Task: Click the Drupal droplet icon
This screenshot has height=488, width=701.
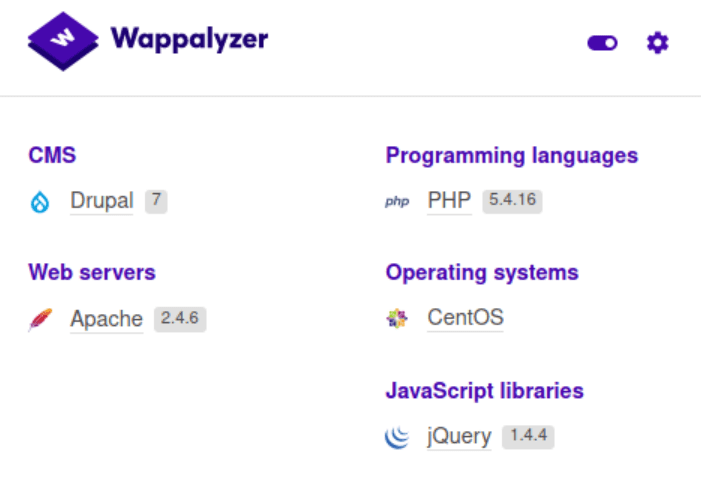Action: click(x=40, y=202)
